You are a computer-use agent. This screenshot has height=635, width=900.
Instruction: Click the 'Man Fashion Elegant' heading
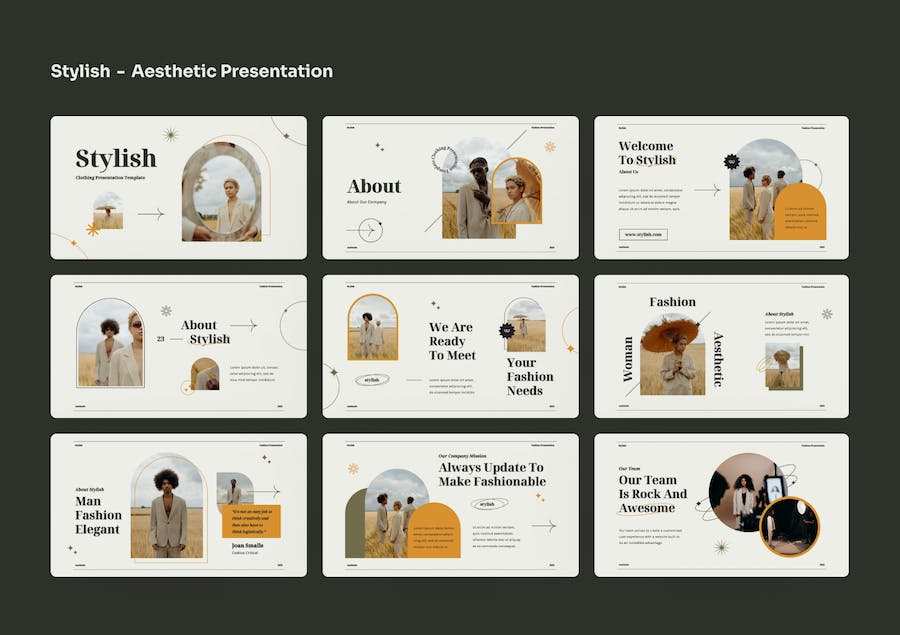pos(98,515)
